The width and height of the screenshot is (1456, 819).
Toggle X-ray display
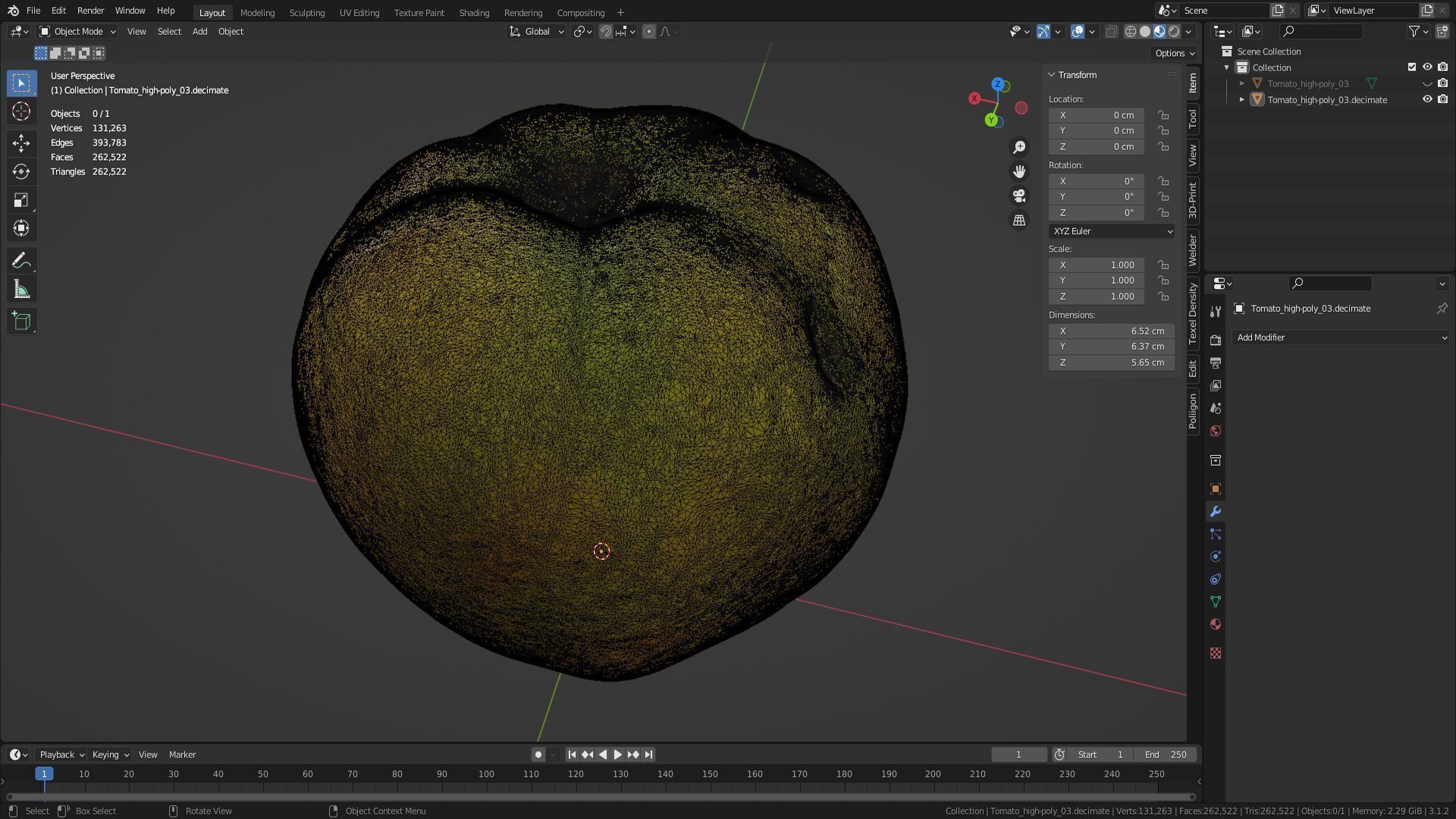(x=1111, y=31)
